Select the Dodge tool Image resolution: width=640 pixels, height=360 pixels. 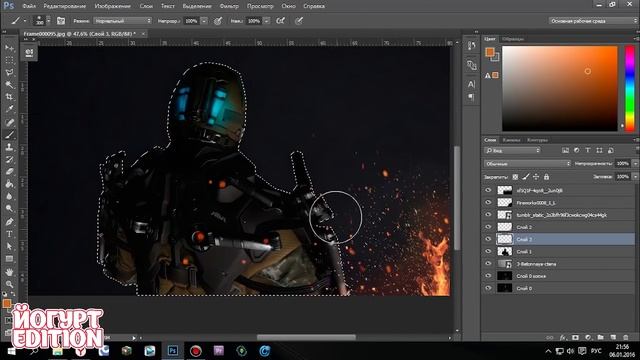tap(9, 209)
